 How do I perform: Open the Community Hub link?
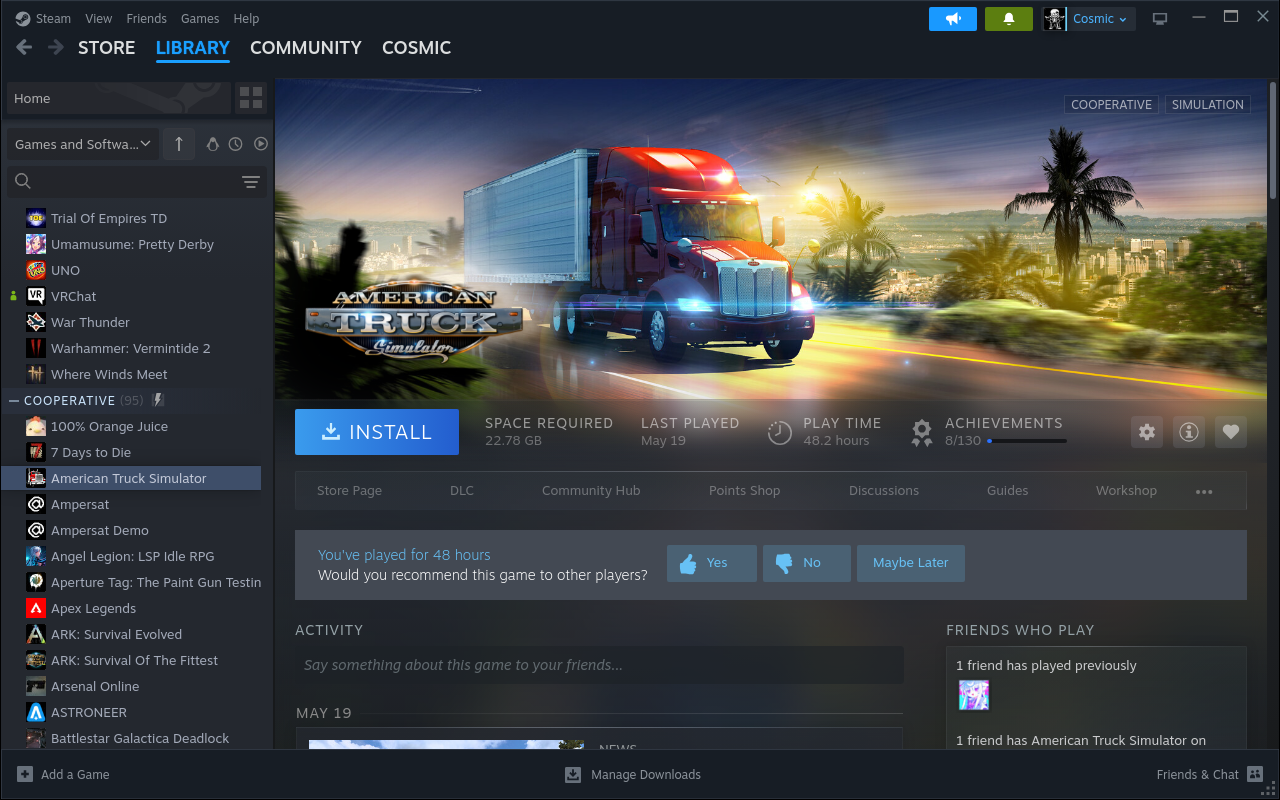(x=591, y=491)
